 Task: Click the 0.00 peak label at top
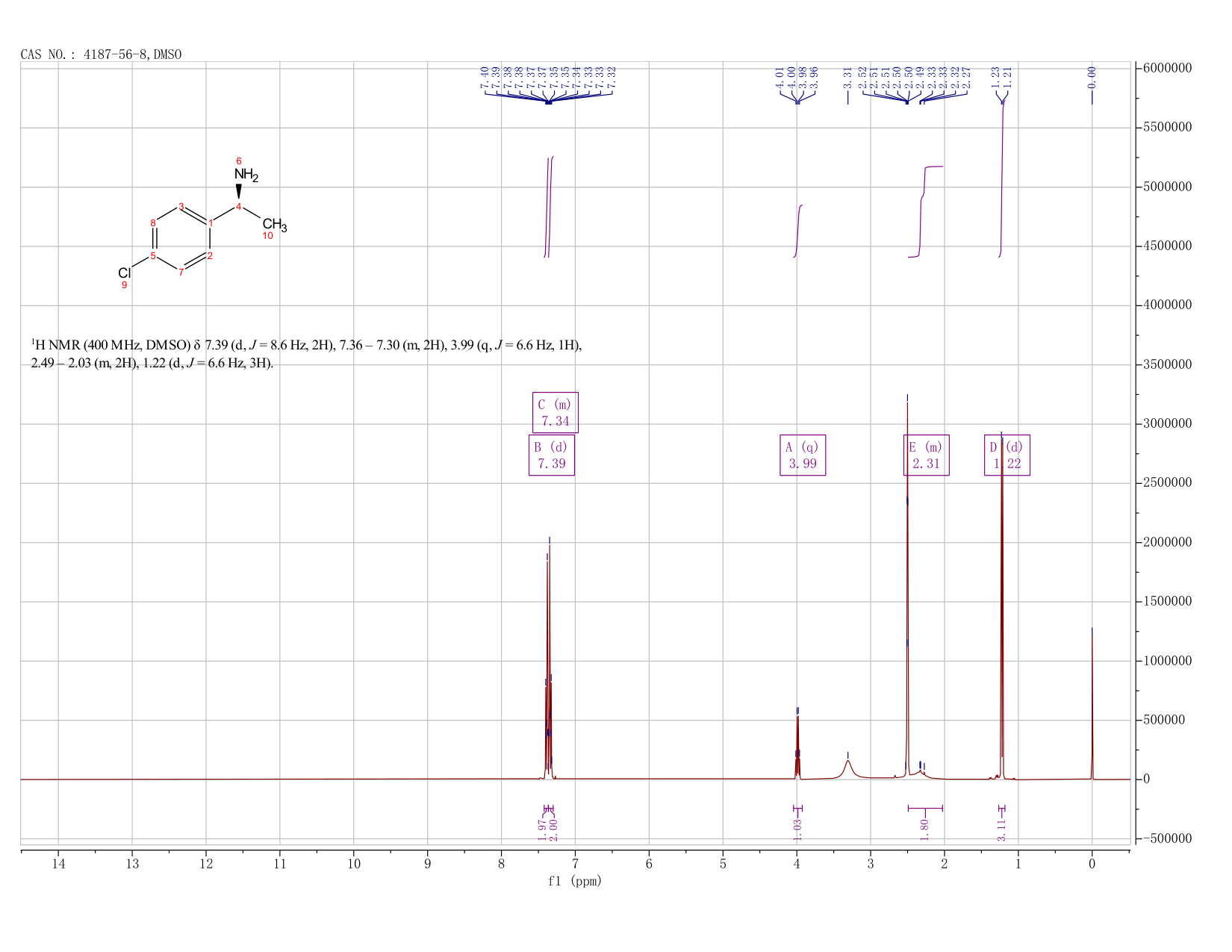(1092, 77)
